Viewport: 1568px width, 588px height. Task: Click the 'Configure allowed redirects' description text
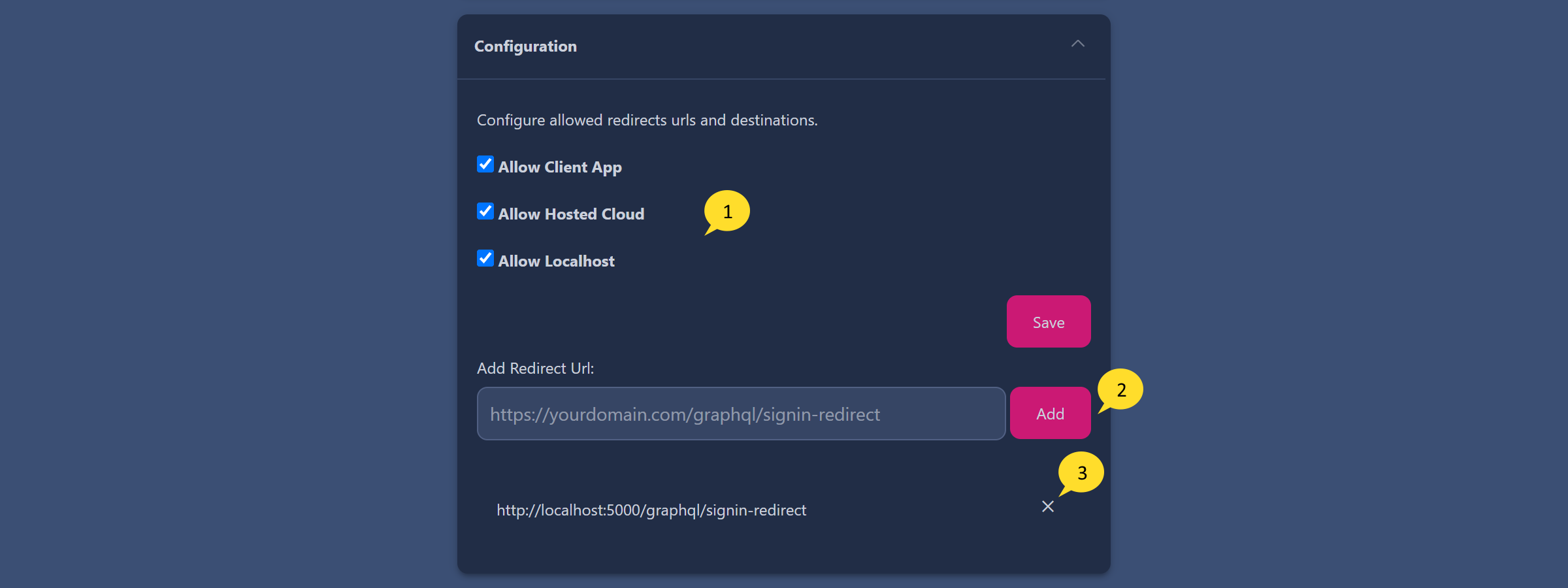pyautogui.click(x=647, y=120)
